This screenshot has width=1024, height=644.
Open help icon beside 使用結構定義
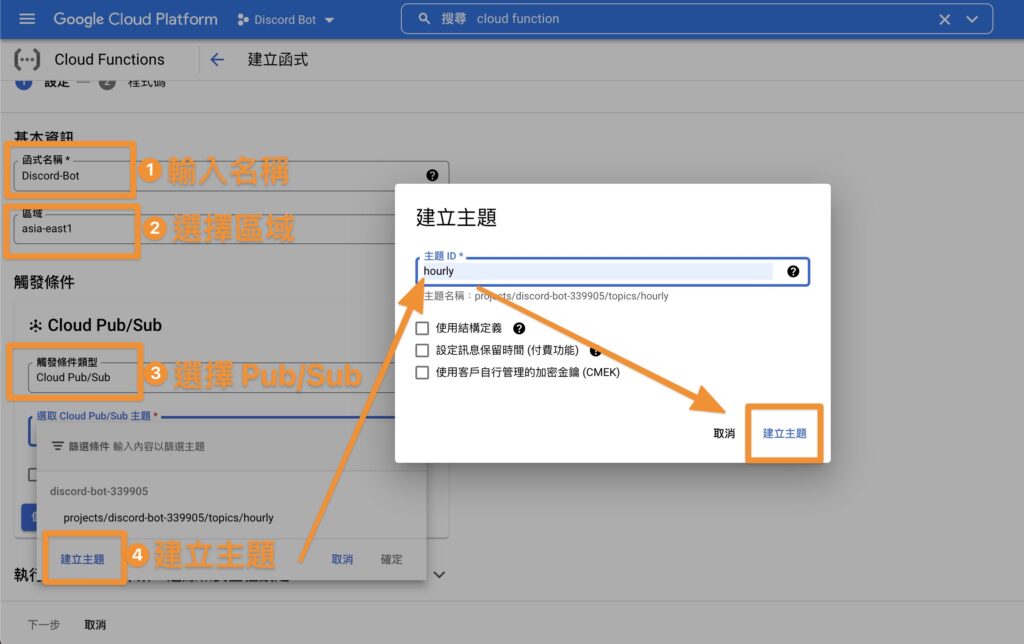point(519,328)
